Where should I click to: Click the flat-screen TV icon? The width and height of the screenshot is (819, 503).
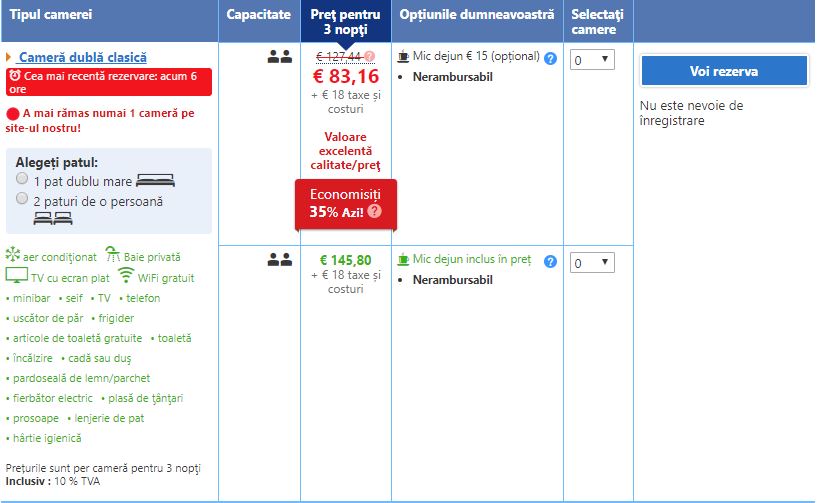(x=16, y=276)
